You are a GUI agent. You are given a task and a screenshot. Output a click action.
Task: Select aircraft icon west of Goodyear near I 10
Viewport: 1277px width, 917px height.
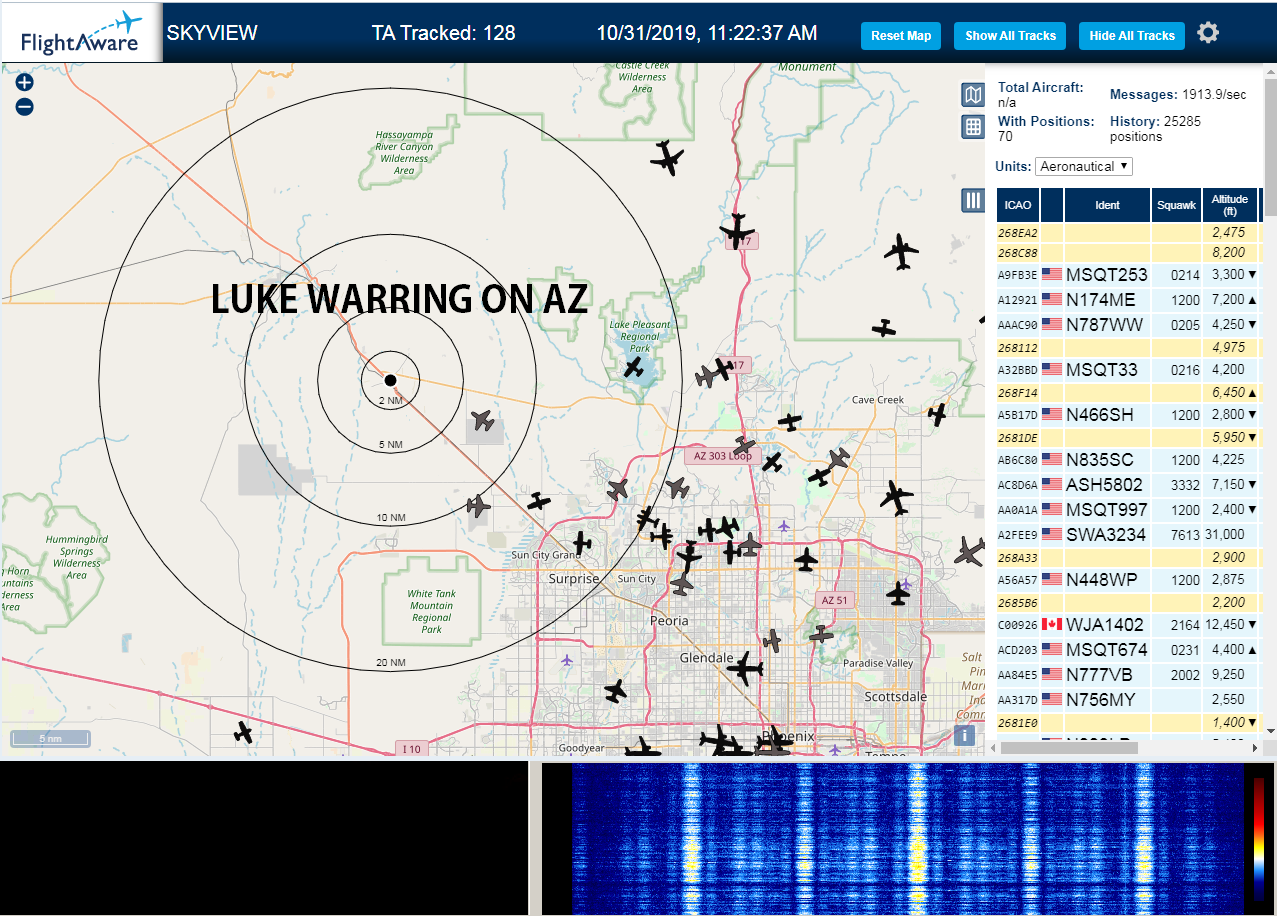point(242,733)
